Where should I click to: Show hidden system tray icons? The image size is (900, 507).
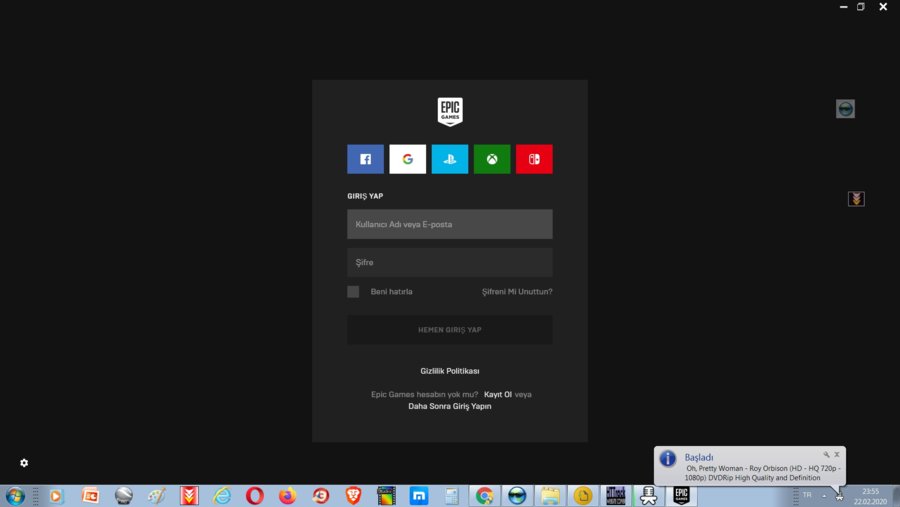824,496
